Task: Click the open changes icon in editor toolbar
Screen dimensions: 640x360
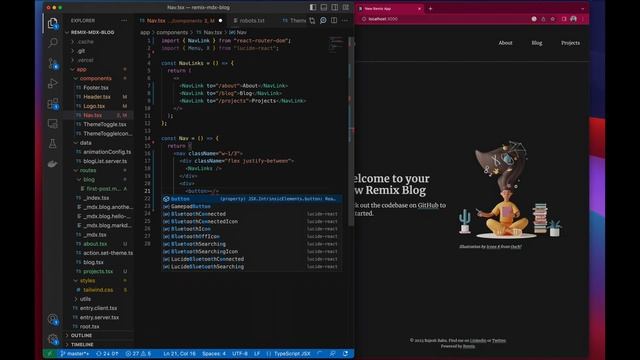Action: pyautogui.click(x=312, y=20)
